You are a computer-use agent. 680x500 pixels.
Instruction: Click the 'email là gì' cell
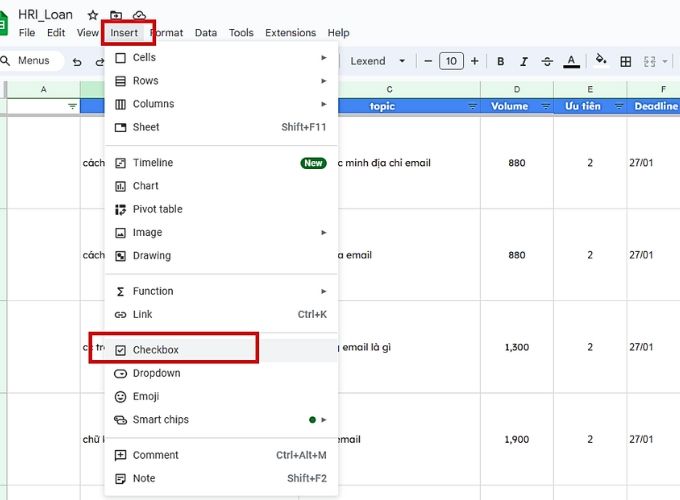coord(409,347)
